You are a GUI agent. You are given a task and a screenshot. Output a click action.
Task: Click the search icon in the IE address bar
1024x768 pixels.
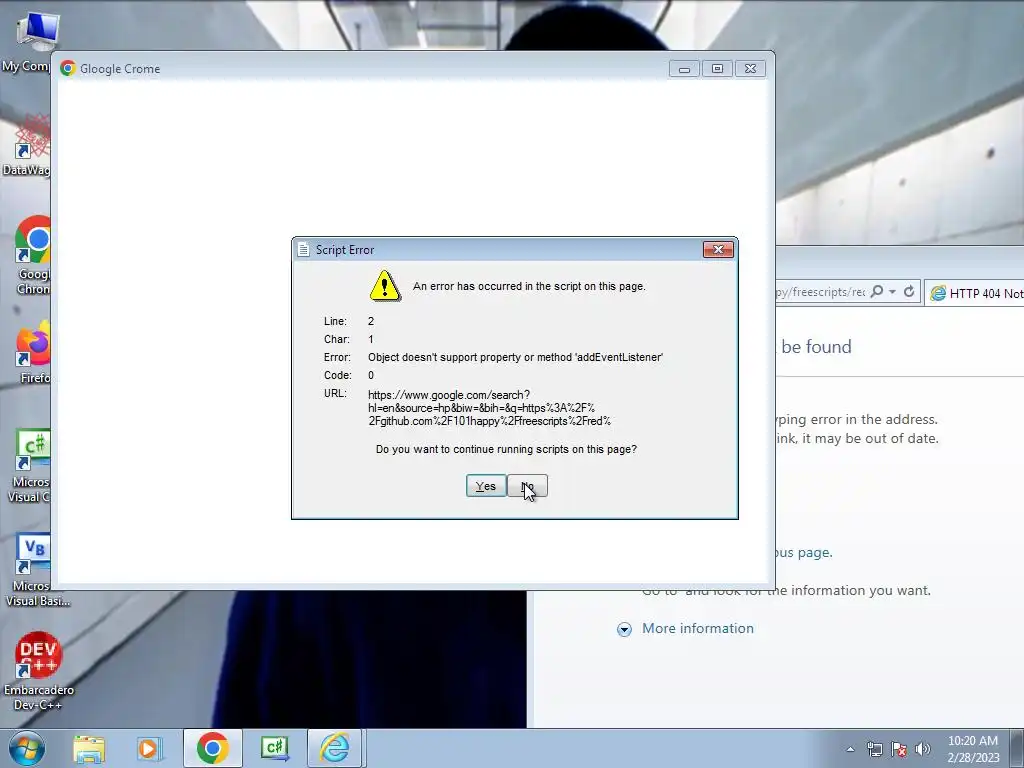point(877,291)
